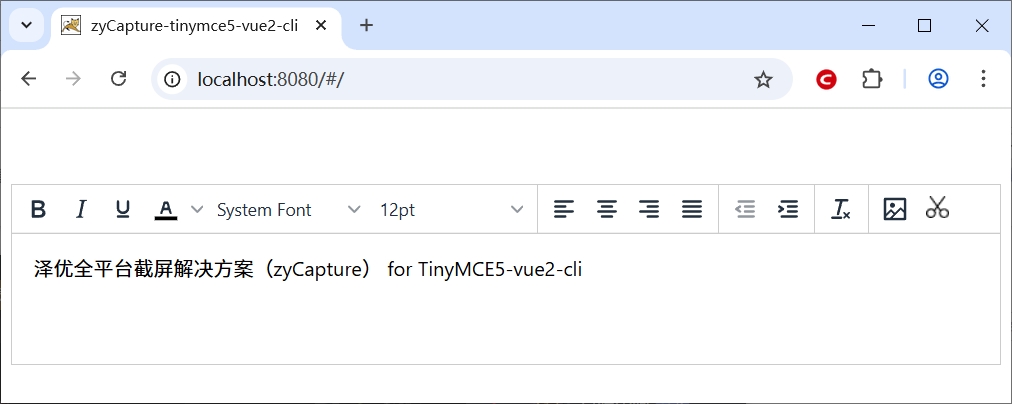
Task: Increase the paragraph indent
Action: [788, 209]
